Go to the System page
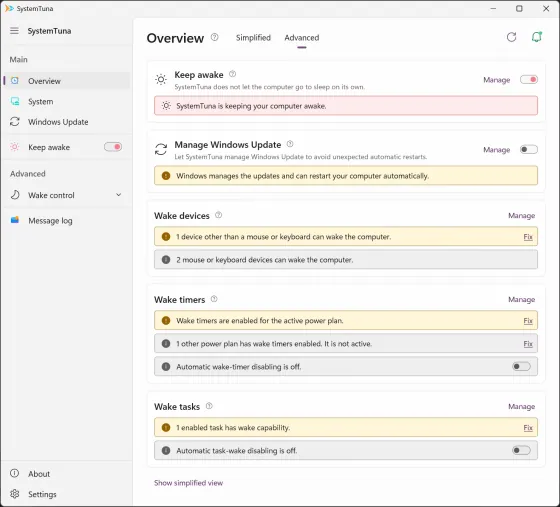Viewport: 560px width, 507px height. coord(67,101)
